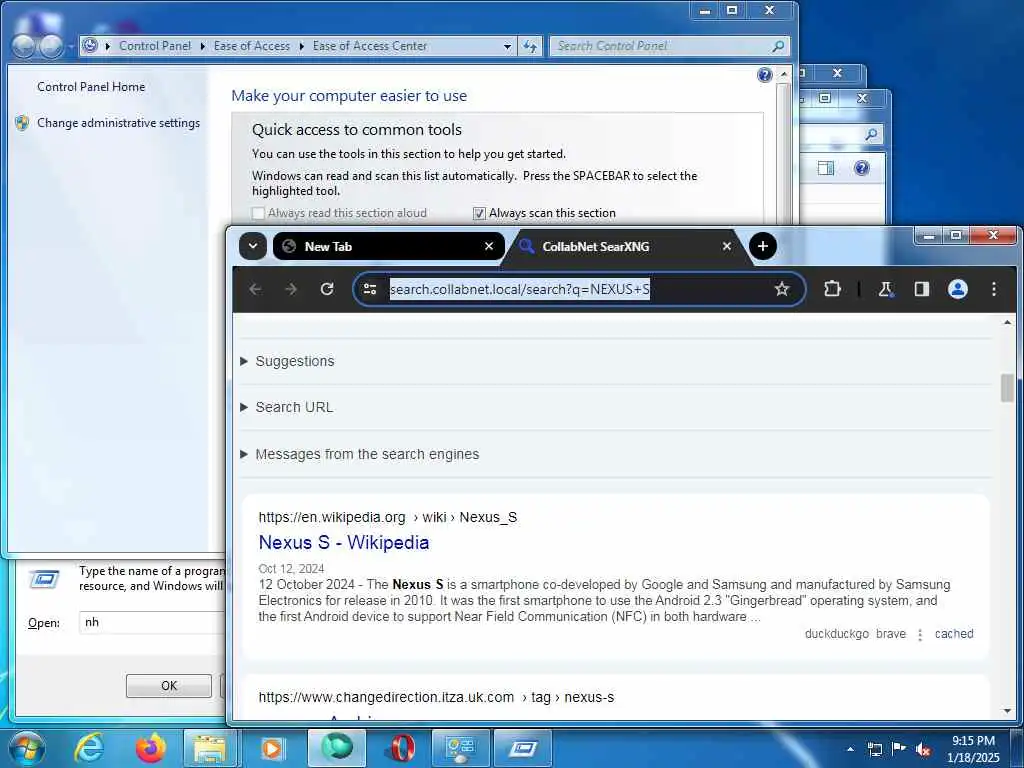
Task: Toggle the browser side panel icon
Action: point(921,289)
